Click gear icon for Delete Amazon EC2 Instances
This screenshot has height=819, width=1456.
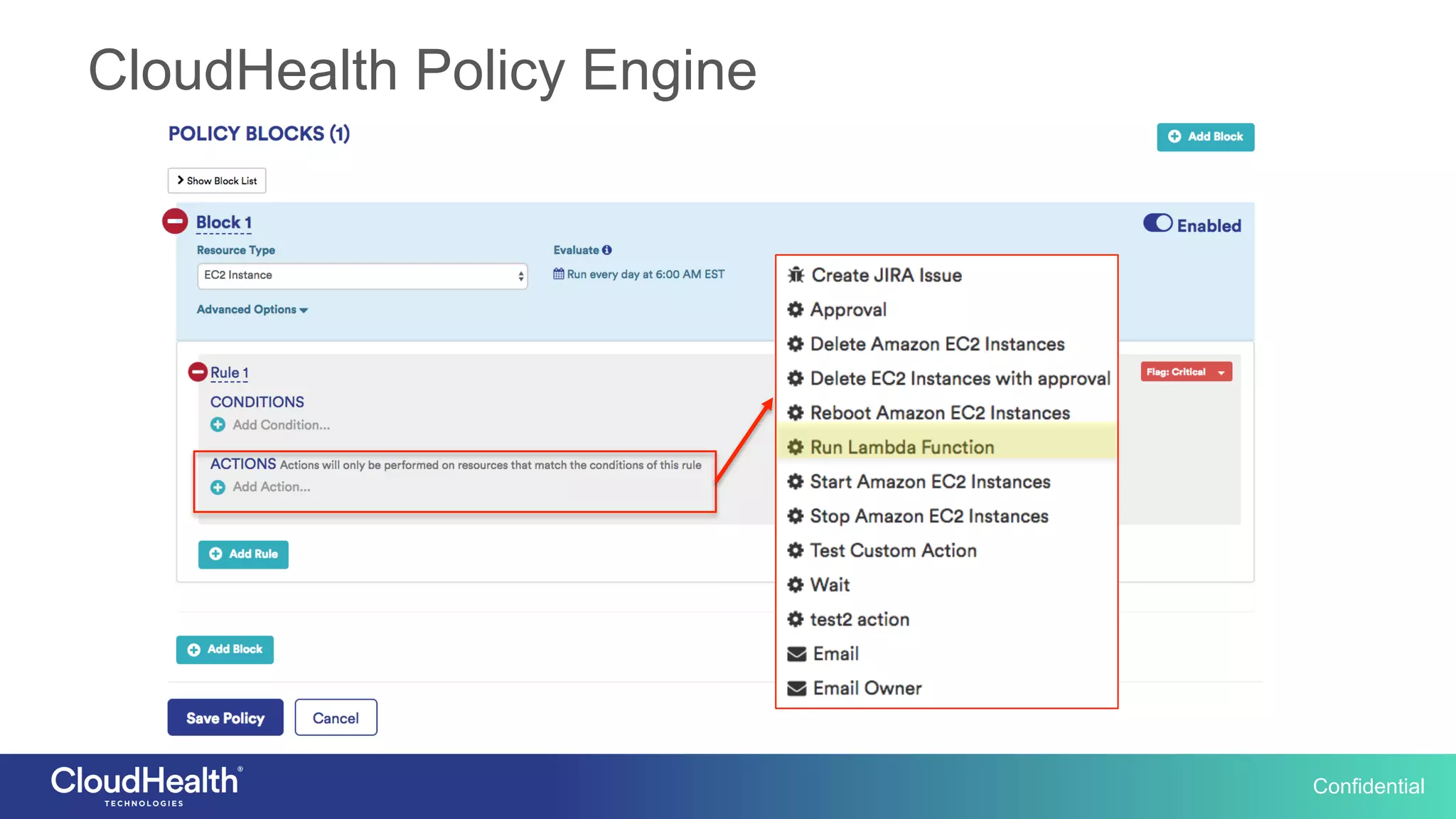point(796,344)
